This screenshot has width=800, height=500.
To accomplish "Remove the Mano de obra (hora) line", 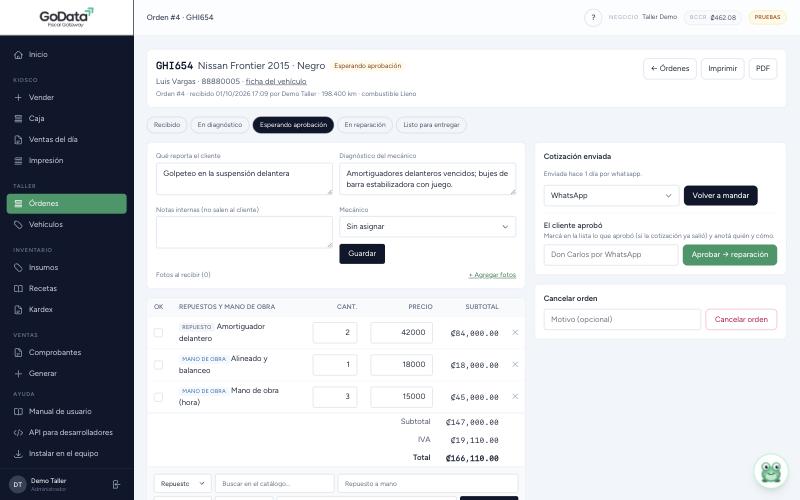I will point(515,396).
